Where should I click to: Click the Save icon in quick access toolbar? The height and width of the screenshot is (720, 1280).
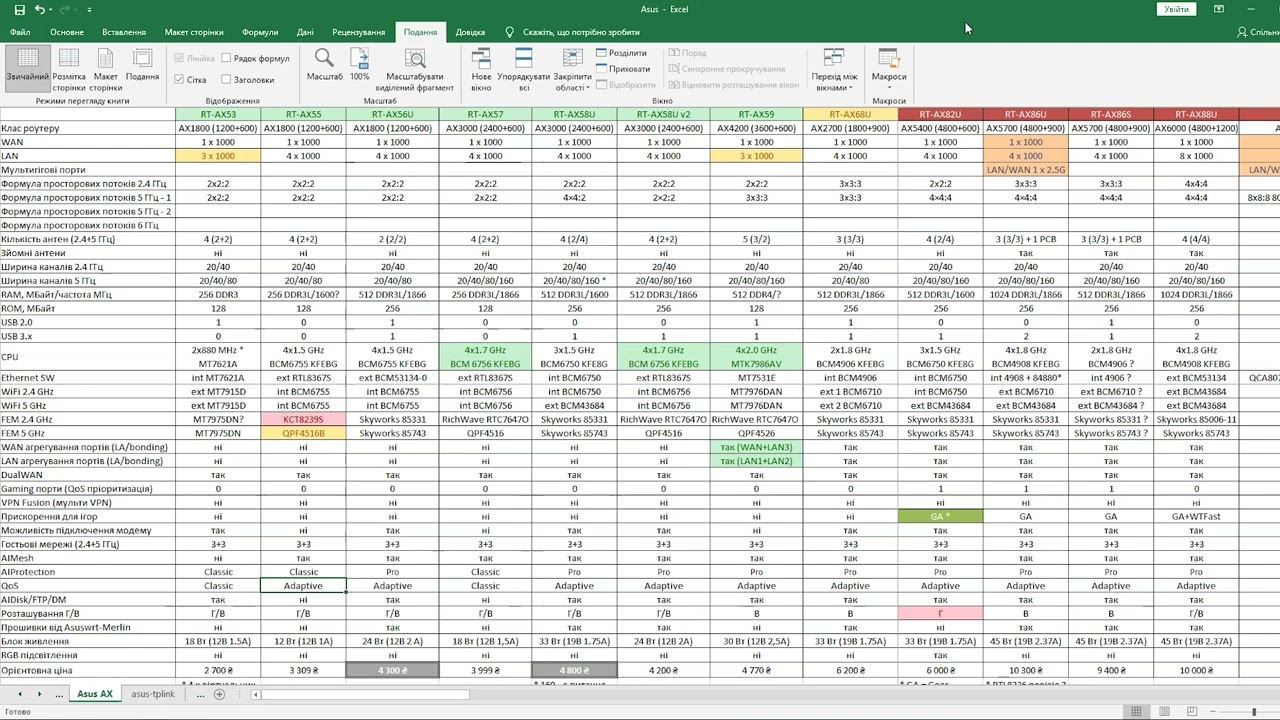(20, 9)
